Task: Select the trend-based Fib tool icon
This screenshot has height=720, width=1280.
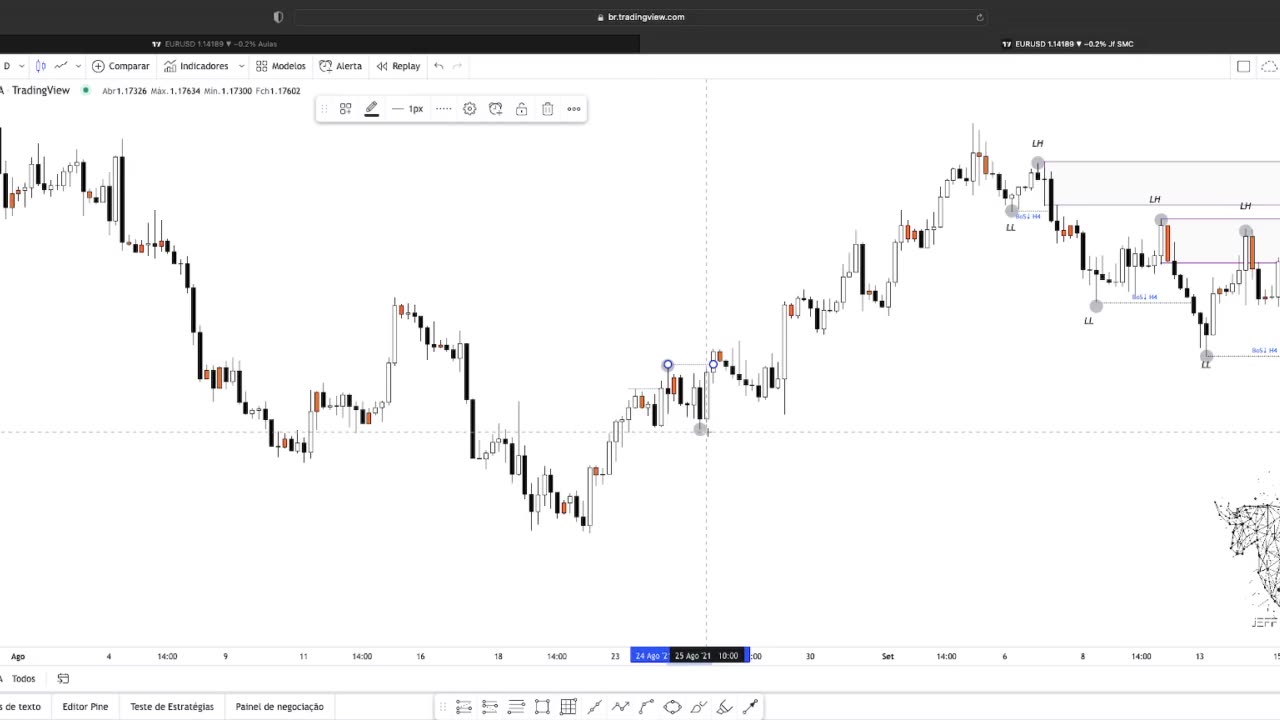Action: tap(464, 707)
